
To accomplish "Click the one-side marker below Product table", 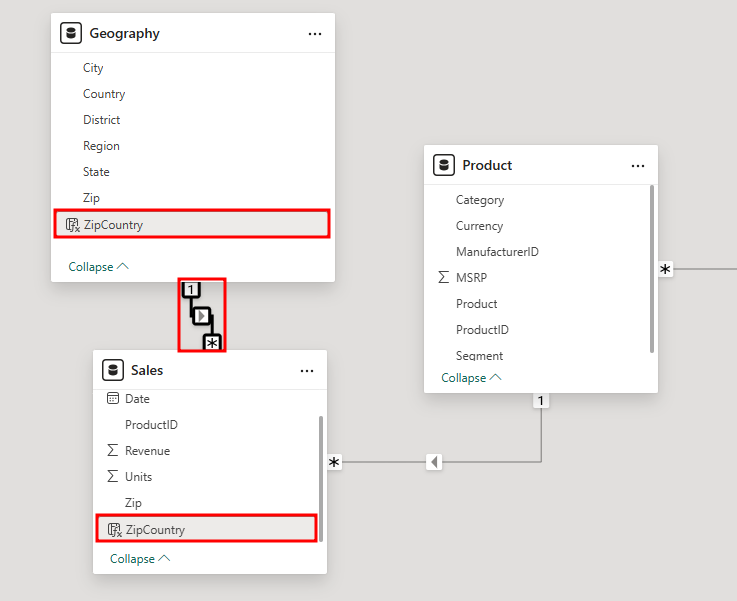I will tap(541, 400).
